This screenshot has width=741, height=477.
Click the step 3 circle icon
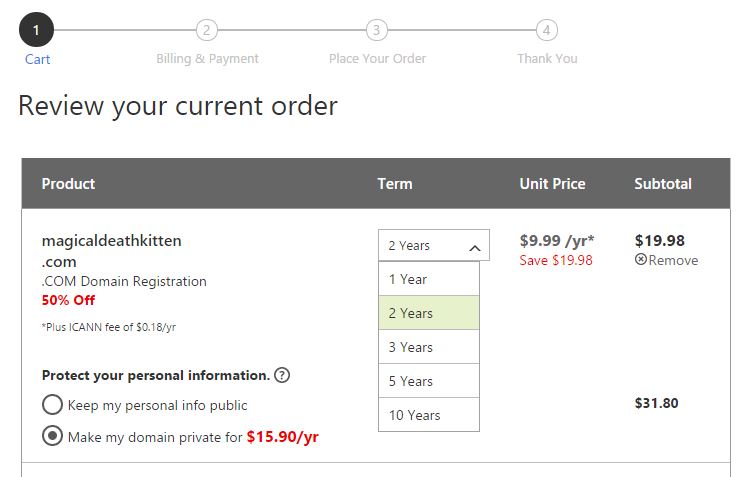(377, 30)
